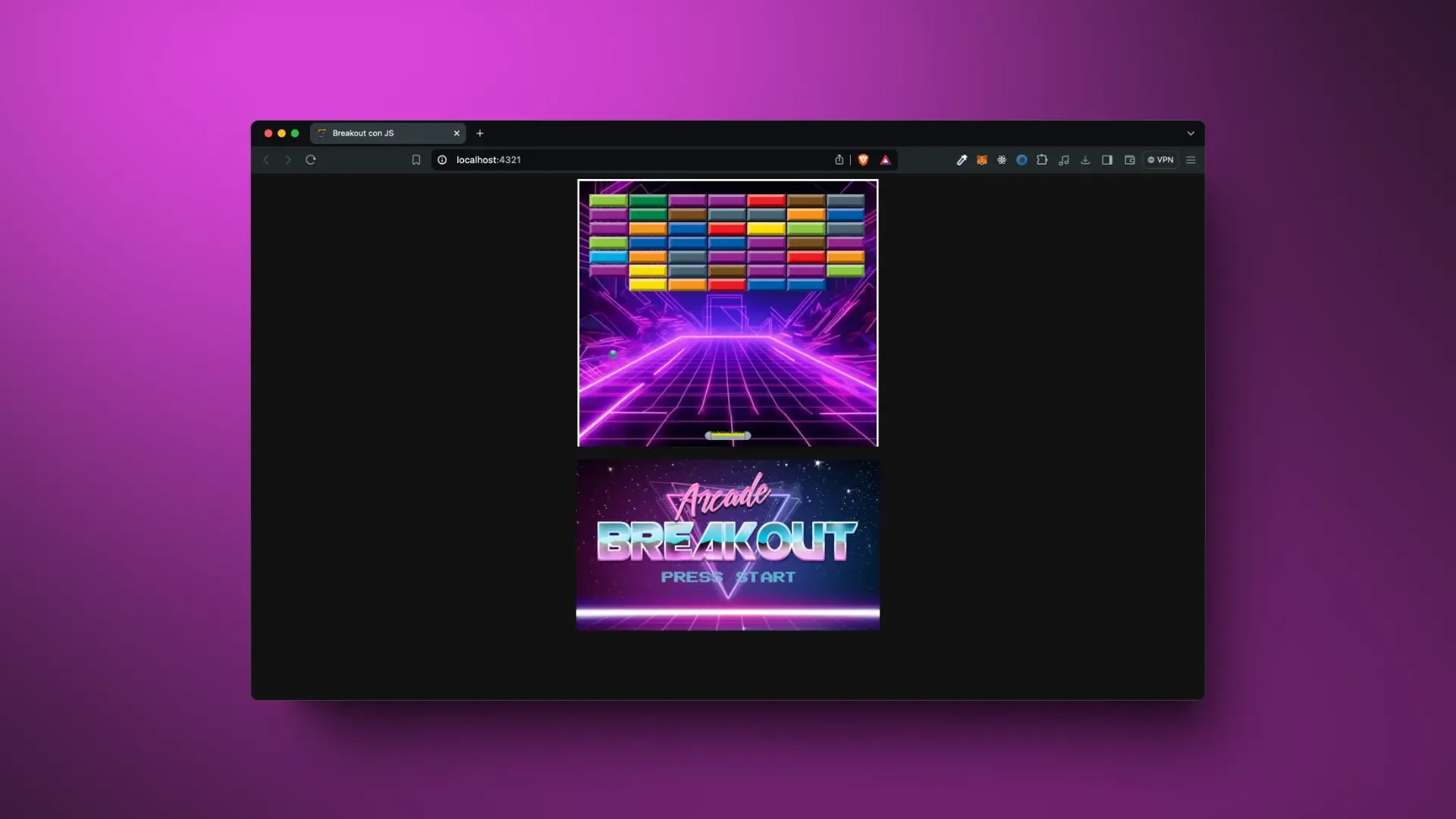Open the browser hamburger menu
This screenshot has width=1456, height=819.
[1191, 160]
